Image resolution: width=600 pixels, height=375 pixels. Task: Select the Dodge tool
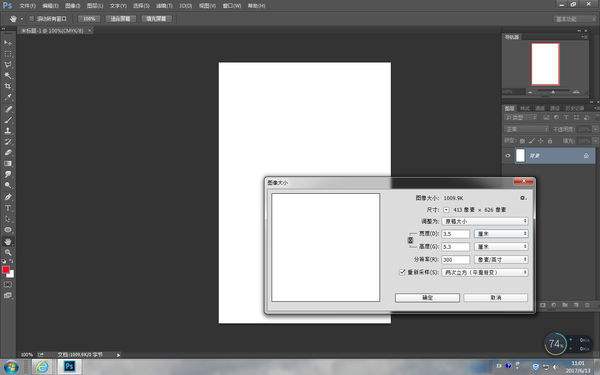pyautogui.click(x=8, y=185)
